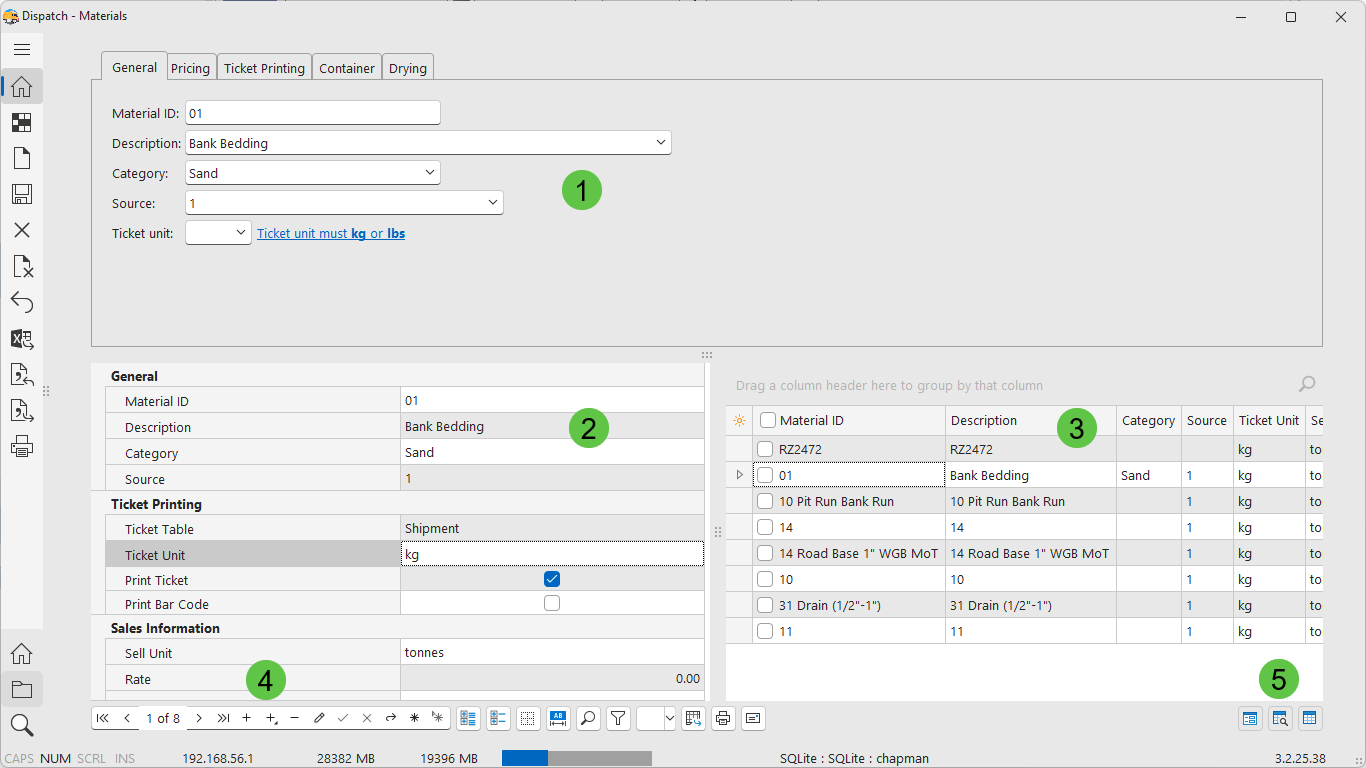
Task: Click the magnifier Find icon in bottom toolbar
Action: point(588,718)
